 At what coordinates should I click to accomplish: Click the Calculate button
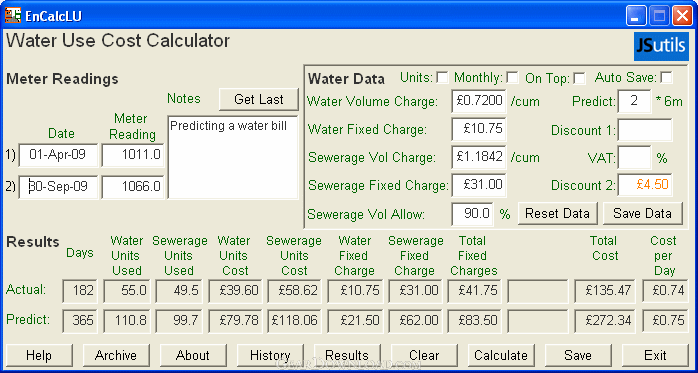[x=501, y=355]
